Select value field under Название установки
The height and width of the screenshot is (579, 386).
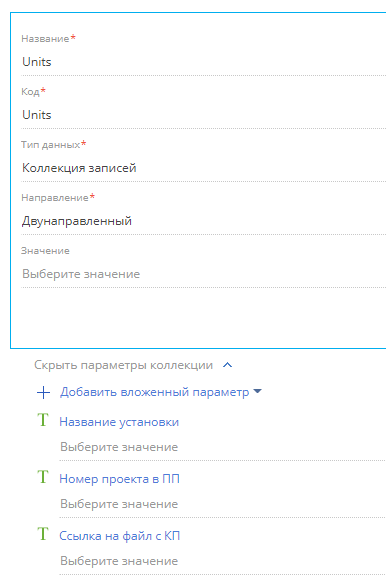coord(223,447)
